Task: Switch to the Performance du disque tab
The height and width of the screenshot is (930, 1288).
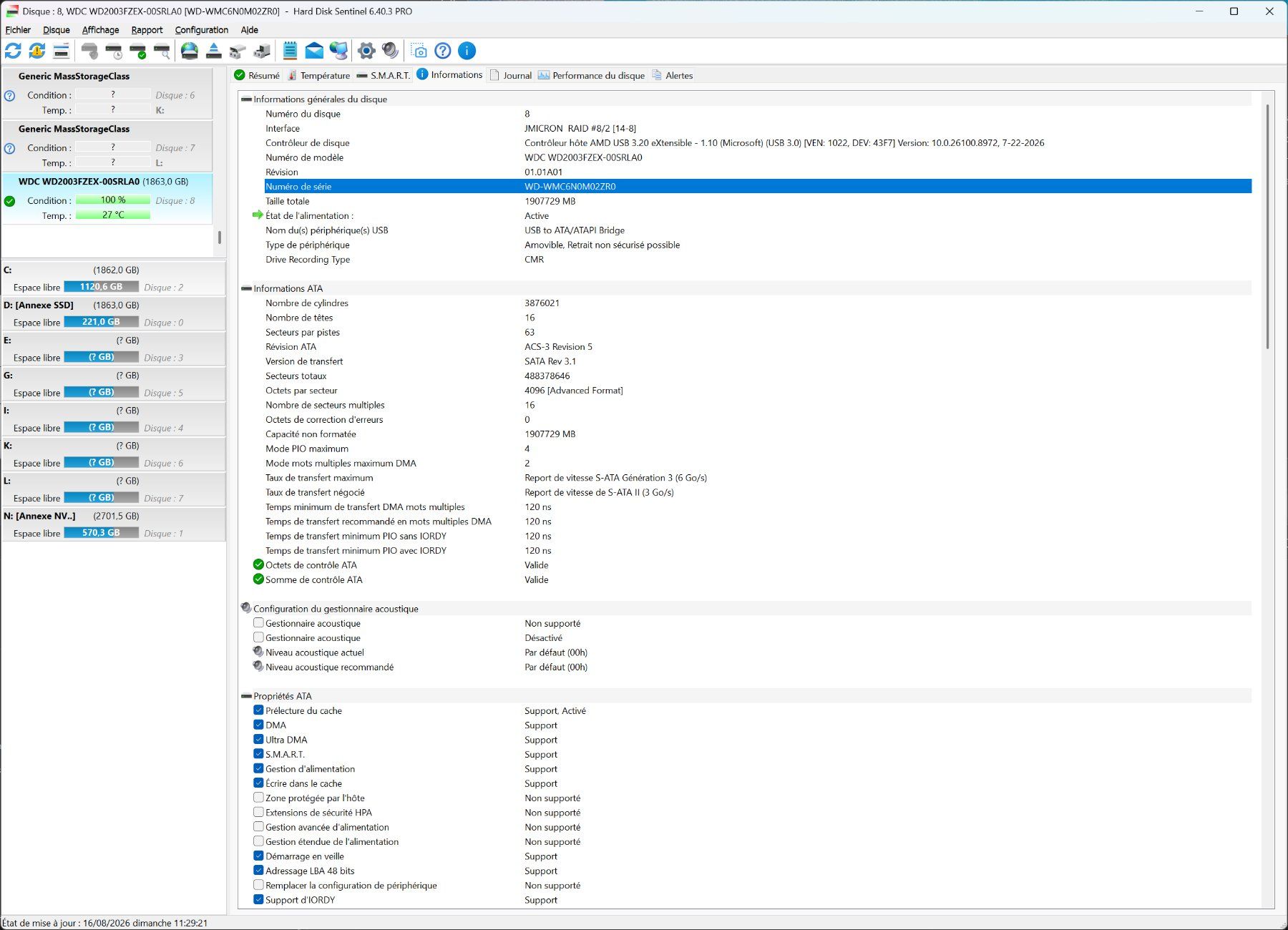Action: pos(591,75)
